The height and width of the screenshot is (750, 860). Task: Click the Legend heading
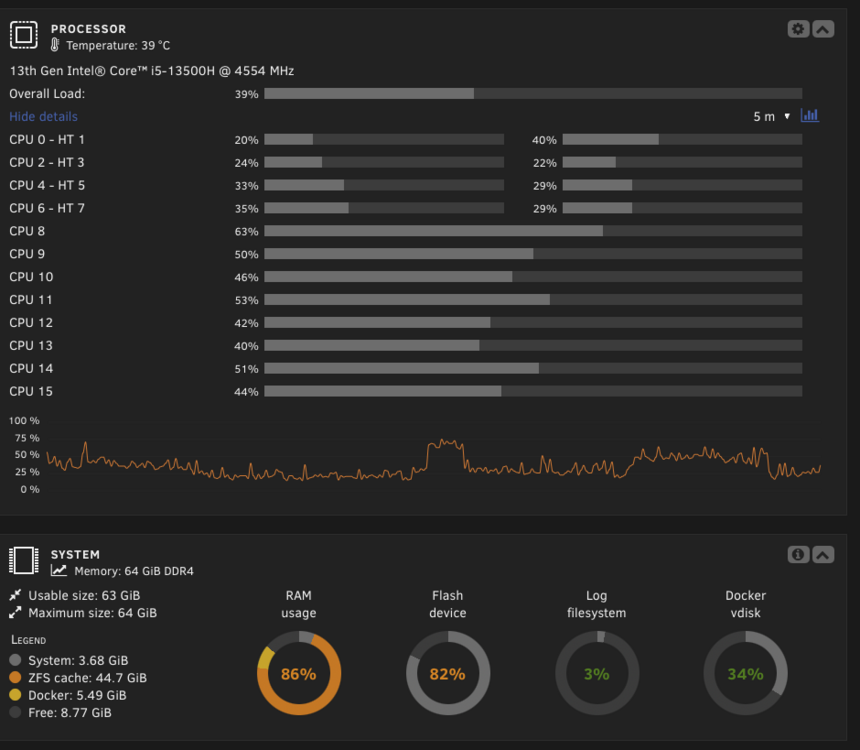[x=29, y=640]
